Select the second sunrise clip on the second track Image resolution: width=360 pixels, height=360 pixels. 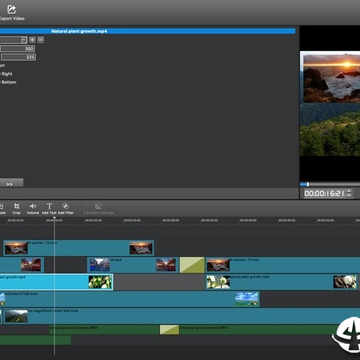click(x=283, y=265)
